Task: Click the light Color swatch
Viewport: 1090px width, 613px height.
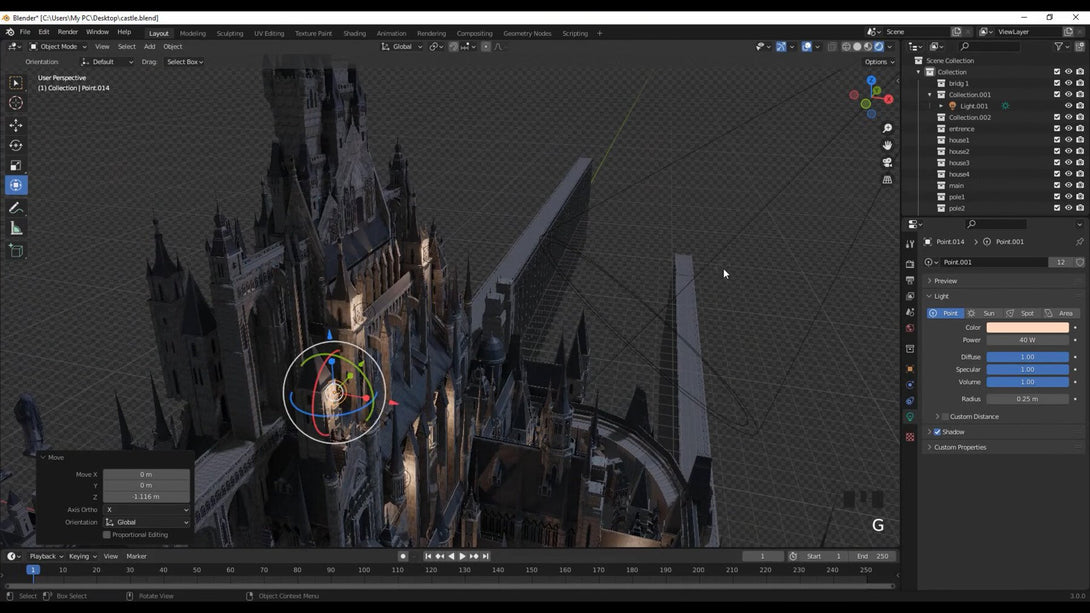Action: pyautogui.click(x=1027, y=327)
